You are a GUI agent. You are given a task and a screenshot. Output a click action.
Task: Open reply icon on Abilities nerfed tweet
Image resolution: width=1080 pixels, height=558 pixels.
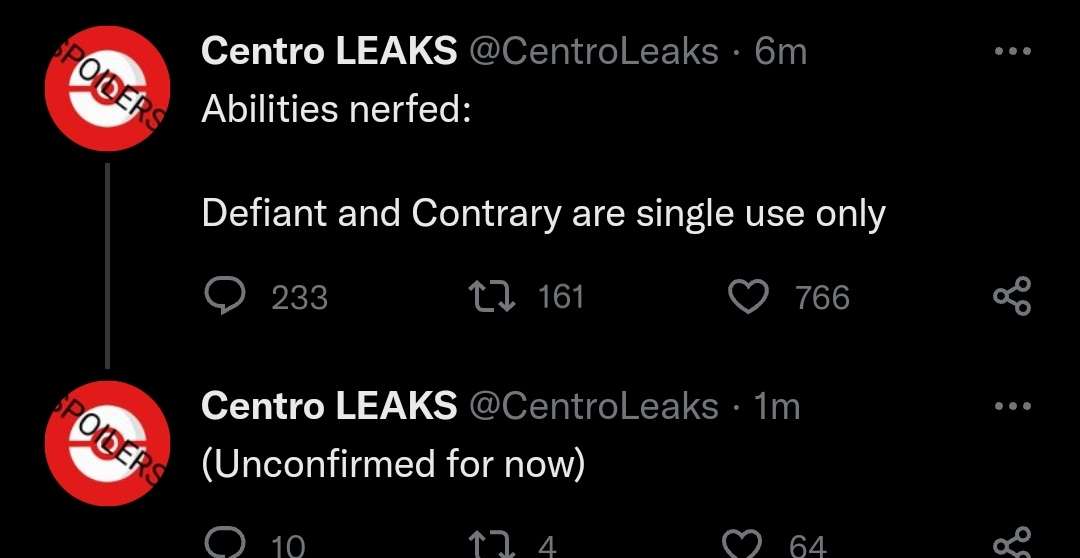225,298
